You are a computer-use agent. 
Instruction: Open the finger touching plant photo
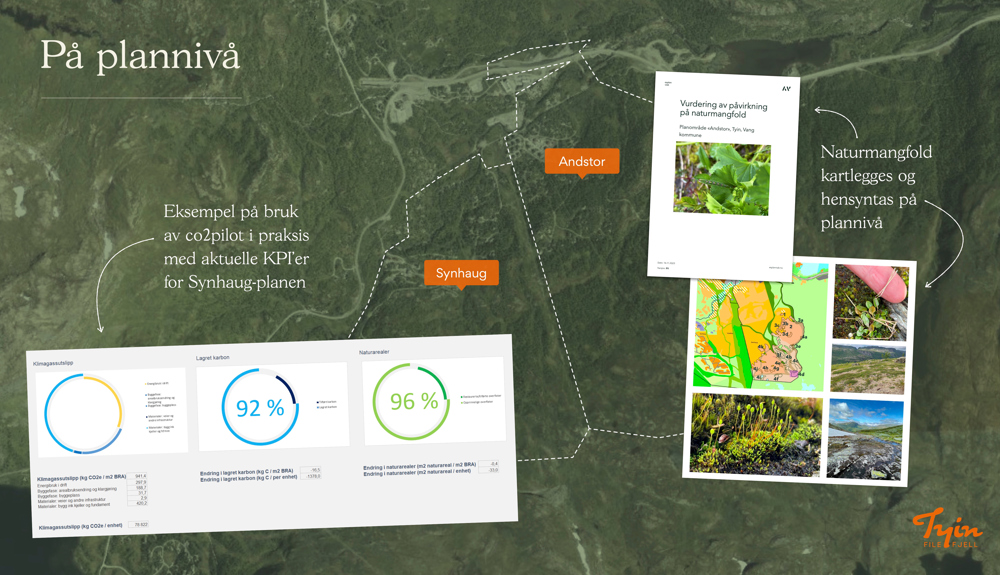coord(871,301)
